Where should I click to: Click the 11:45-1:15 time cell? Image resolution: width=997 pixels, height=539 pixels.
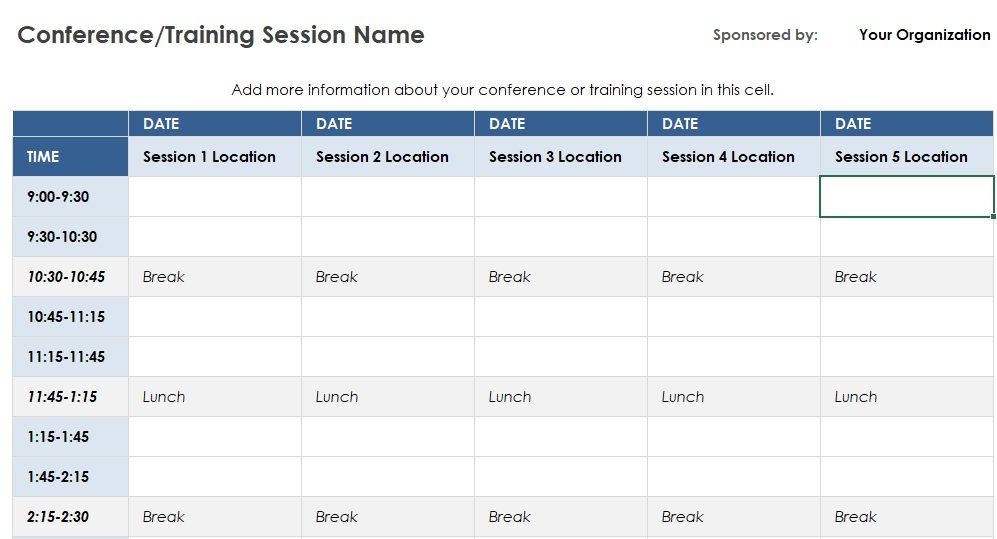click(x=71, y=397)
